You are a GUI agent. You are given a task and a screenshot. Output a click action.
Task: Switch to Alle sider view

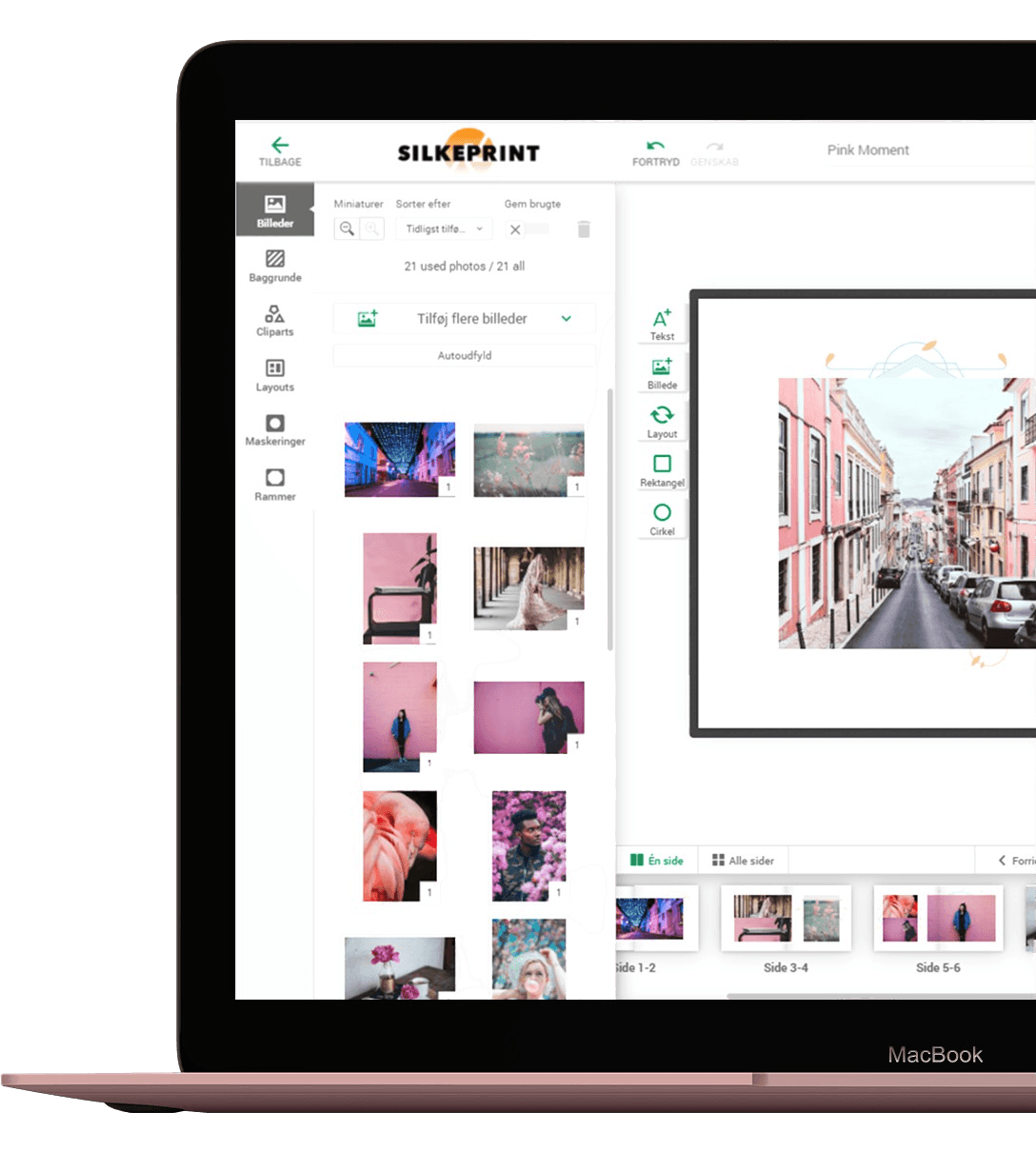pyautogui.click(x=743, y=861)
